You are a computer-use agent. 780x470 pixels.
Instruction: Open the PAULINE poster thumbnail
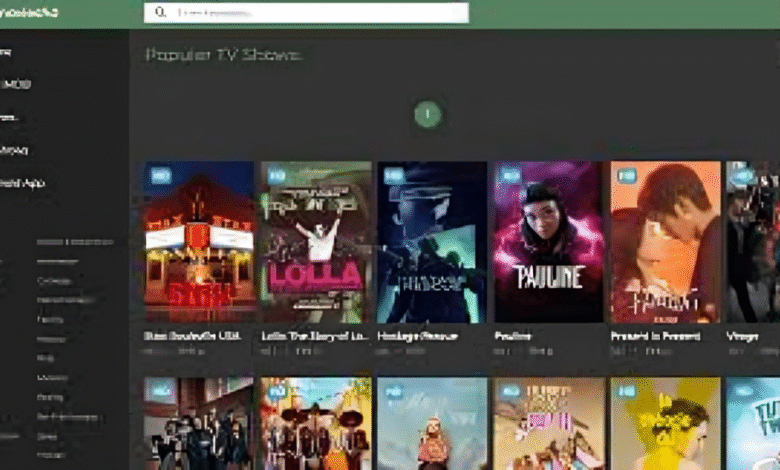coord(548,242)
